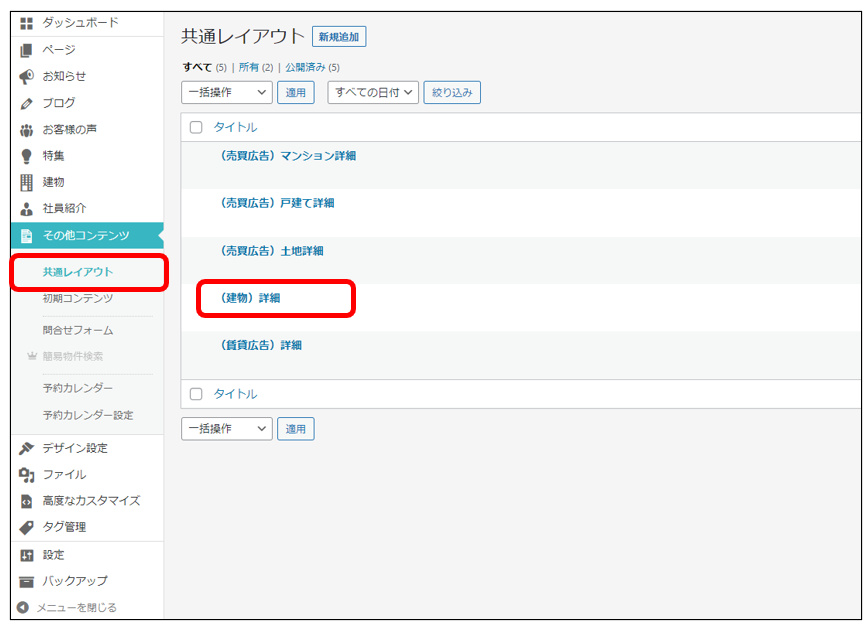Open the すべての日付 date filter dropdown
This screenshot has height=624, width=868.
(375, 93)
